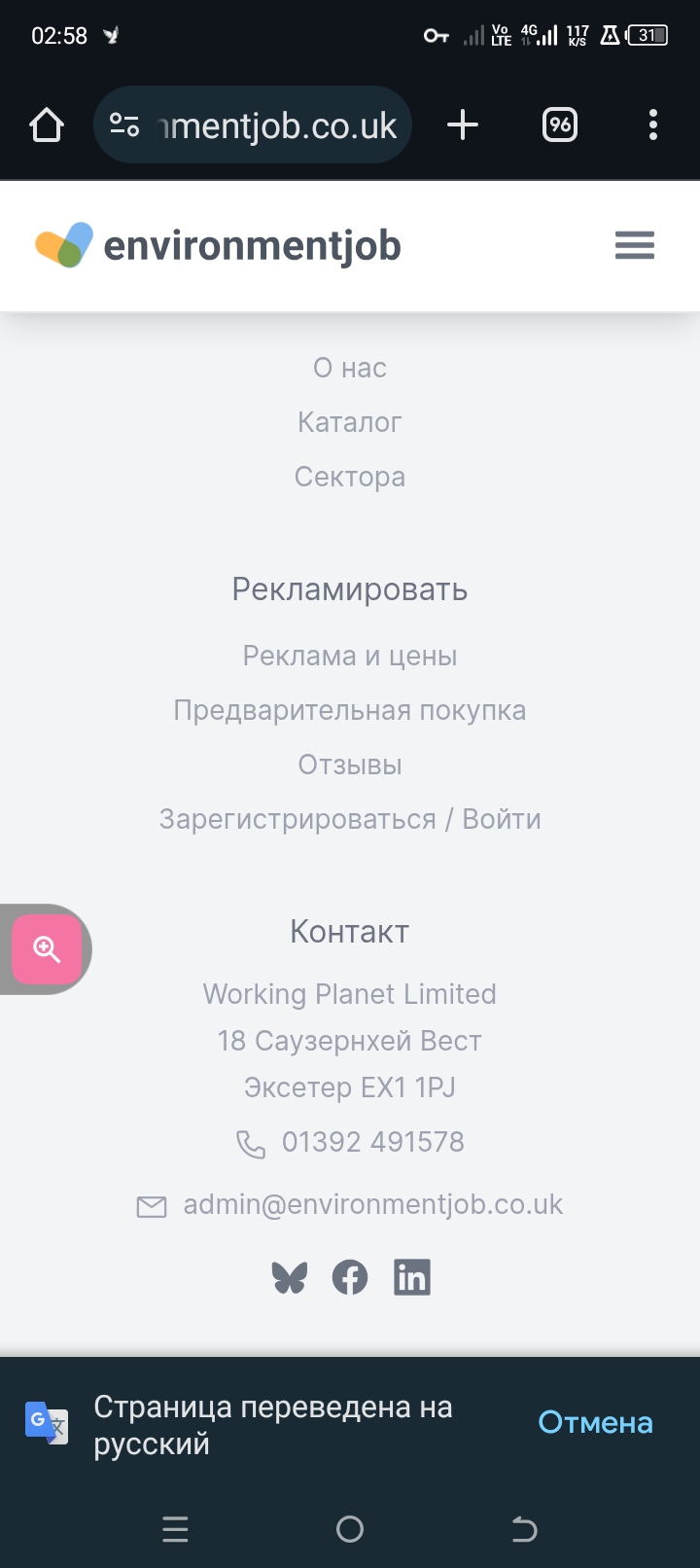Open browser three-dot overflow menu
The height and width of the screenshot is (1568, 700).
pyautogui.click(x=653, y=125)
